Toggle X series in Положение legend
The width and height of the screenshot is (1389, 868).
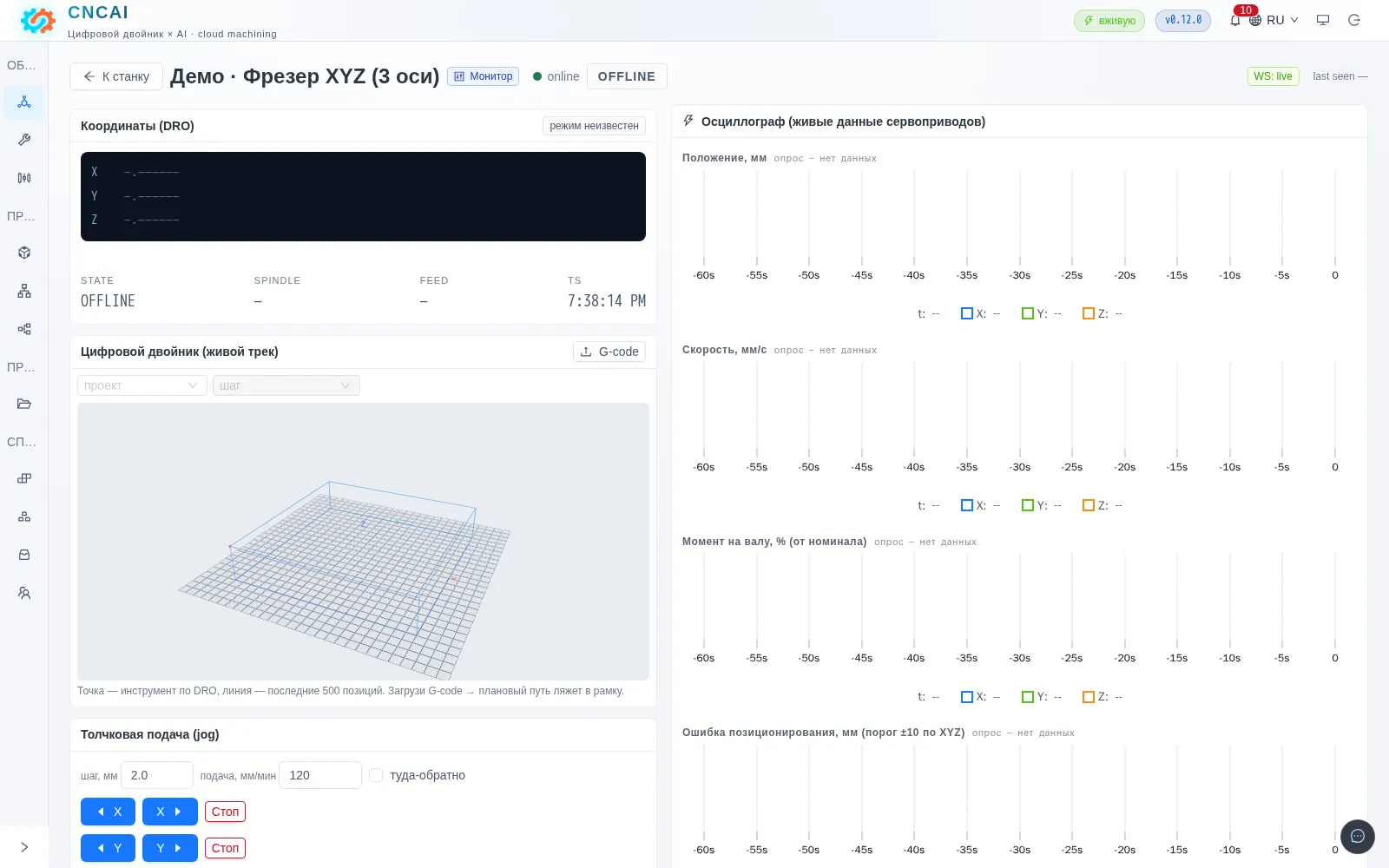(981, 313)
